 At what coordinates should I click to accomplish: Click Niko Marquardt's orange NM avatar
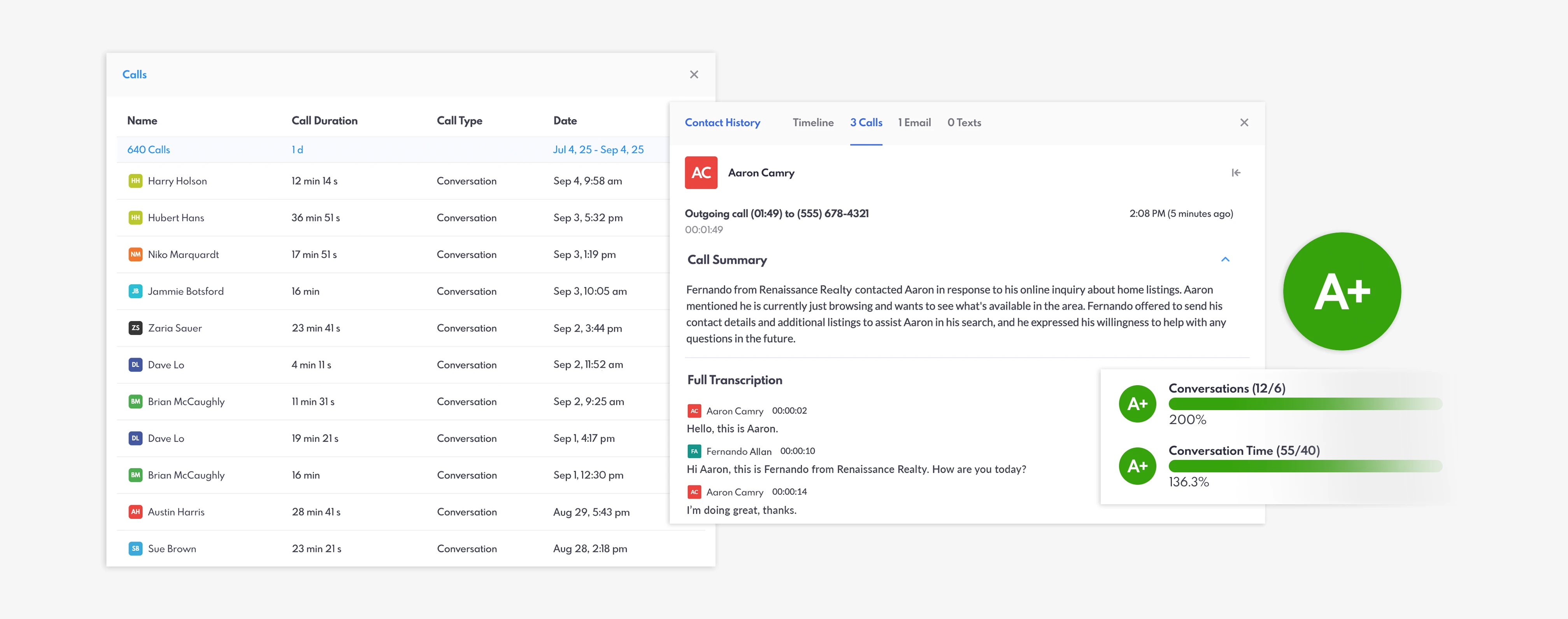point(135,254)
